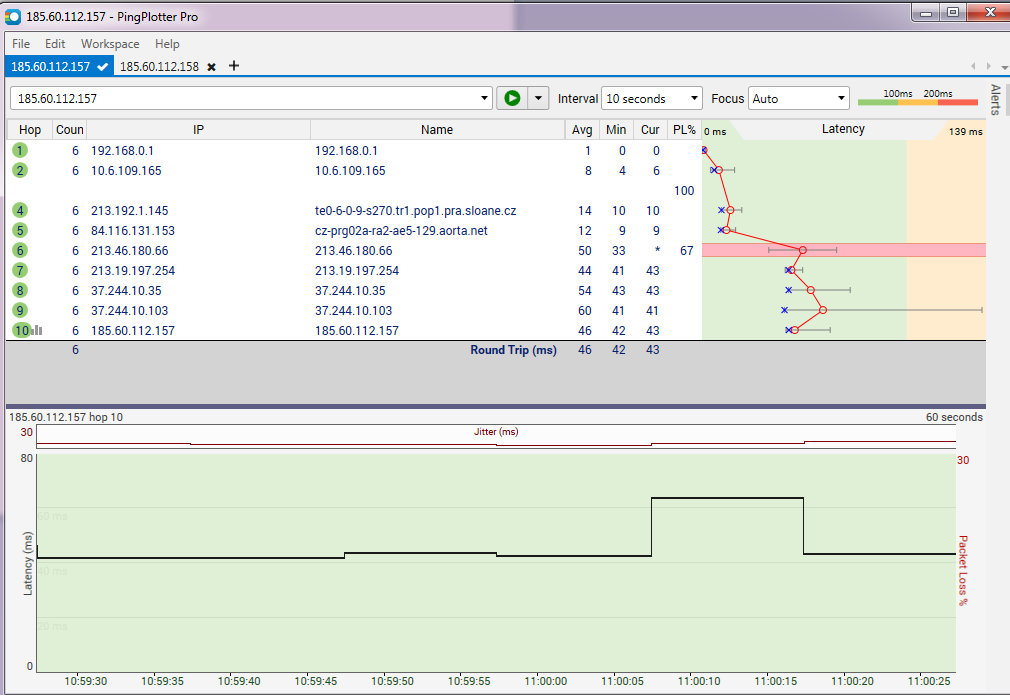The height and width of the screenshot is (700, 1010).
Task: Add a new trace tab with plus icon
Action: click(234, 66)
